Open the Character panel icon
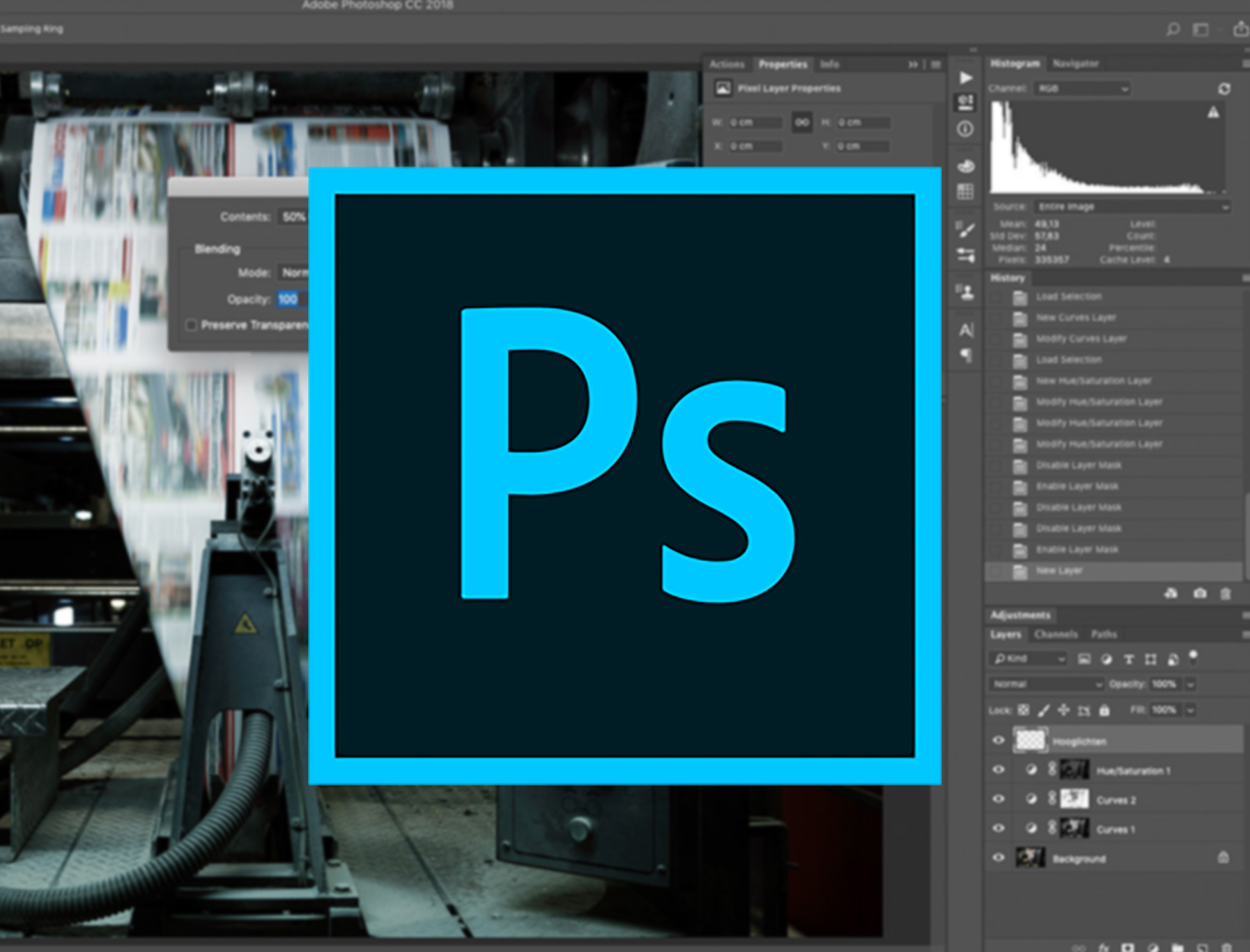Screen dimensions: 1250x952 click(x=965, y=330)
